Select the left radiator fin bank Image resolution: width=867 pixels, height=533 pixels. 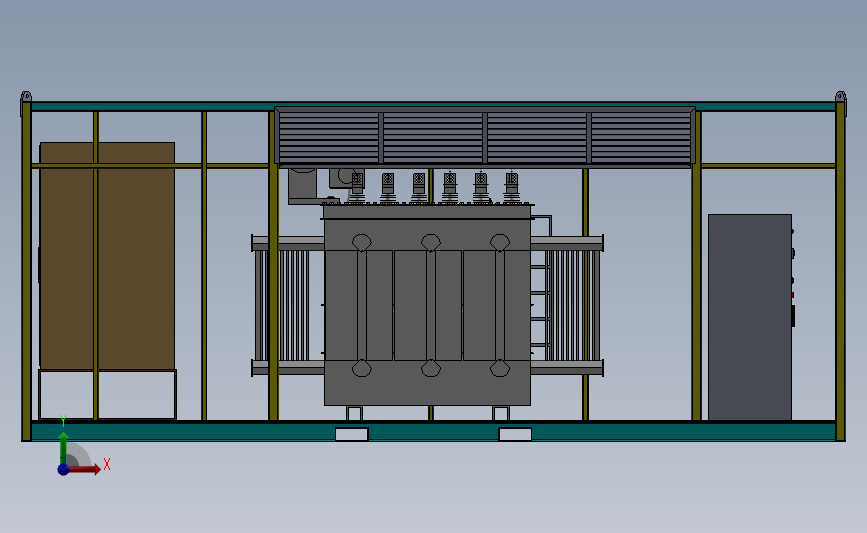288,305
